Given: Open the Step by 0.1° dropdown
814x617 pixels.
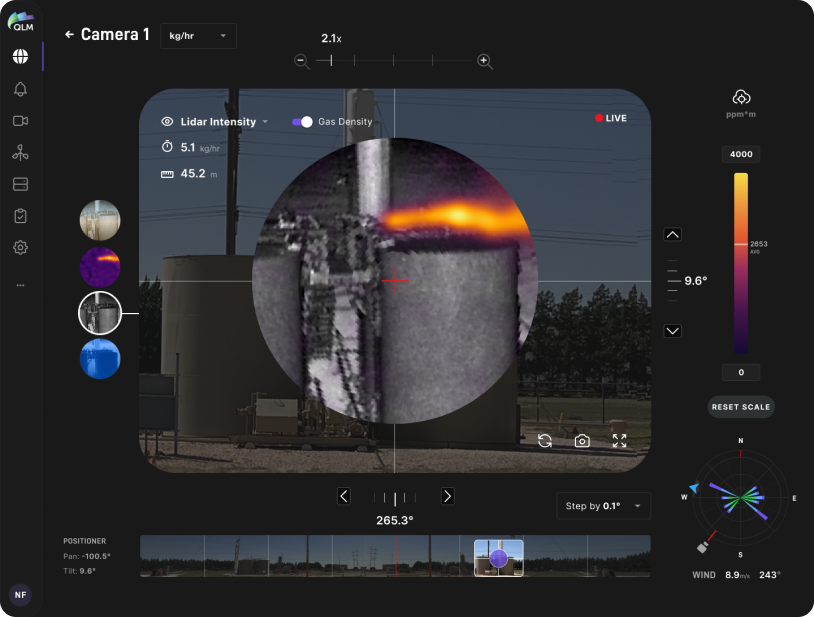Looking at the screenshot, I should 603,506.
